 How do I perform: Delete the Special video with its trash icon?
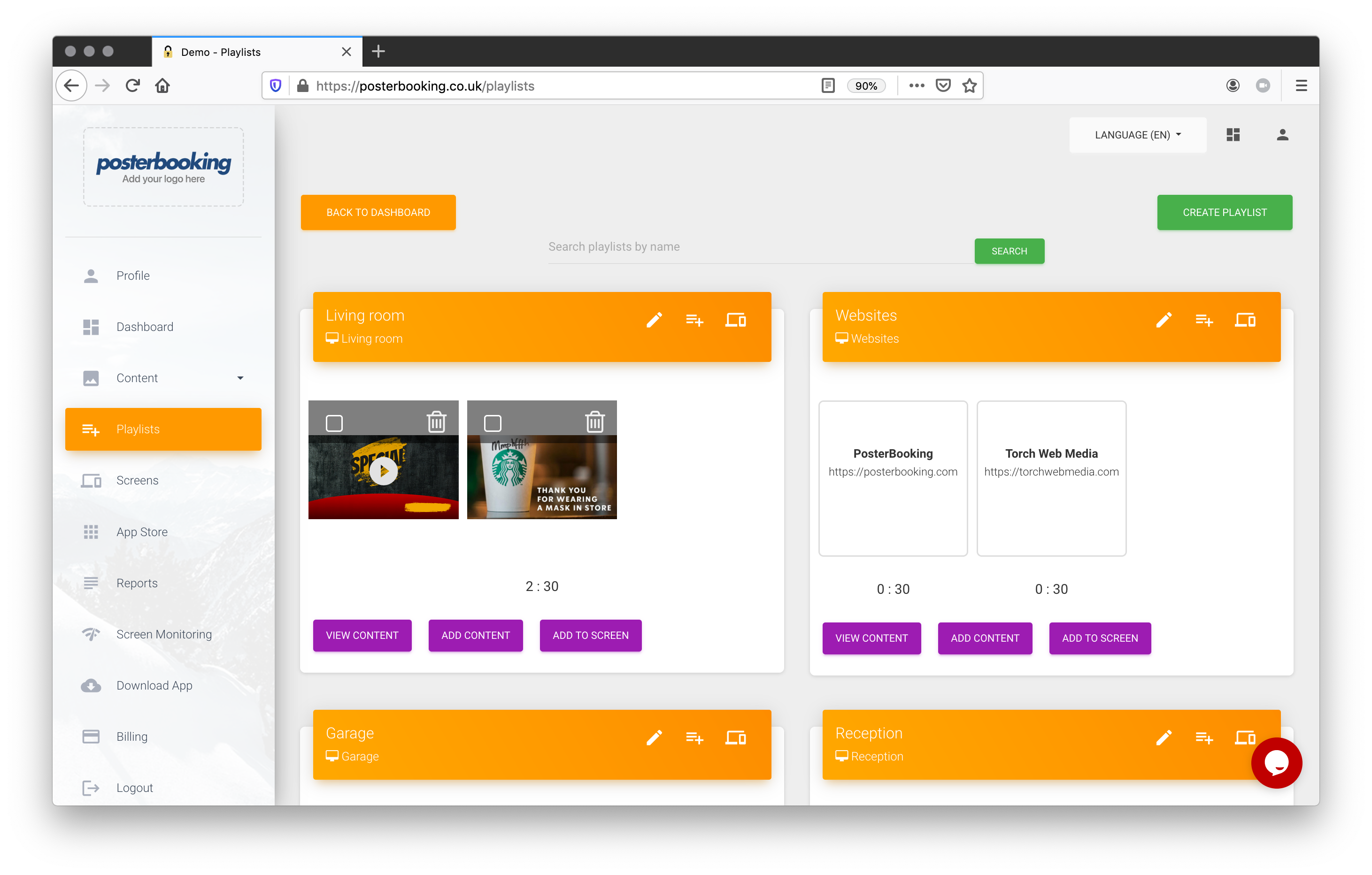(x=437, y=422)
